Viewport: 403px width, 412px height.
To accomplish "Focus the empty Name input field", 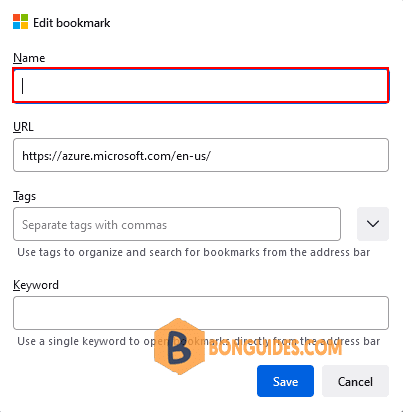I will point(201,86).
